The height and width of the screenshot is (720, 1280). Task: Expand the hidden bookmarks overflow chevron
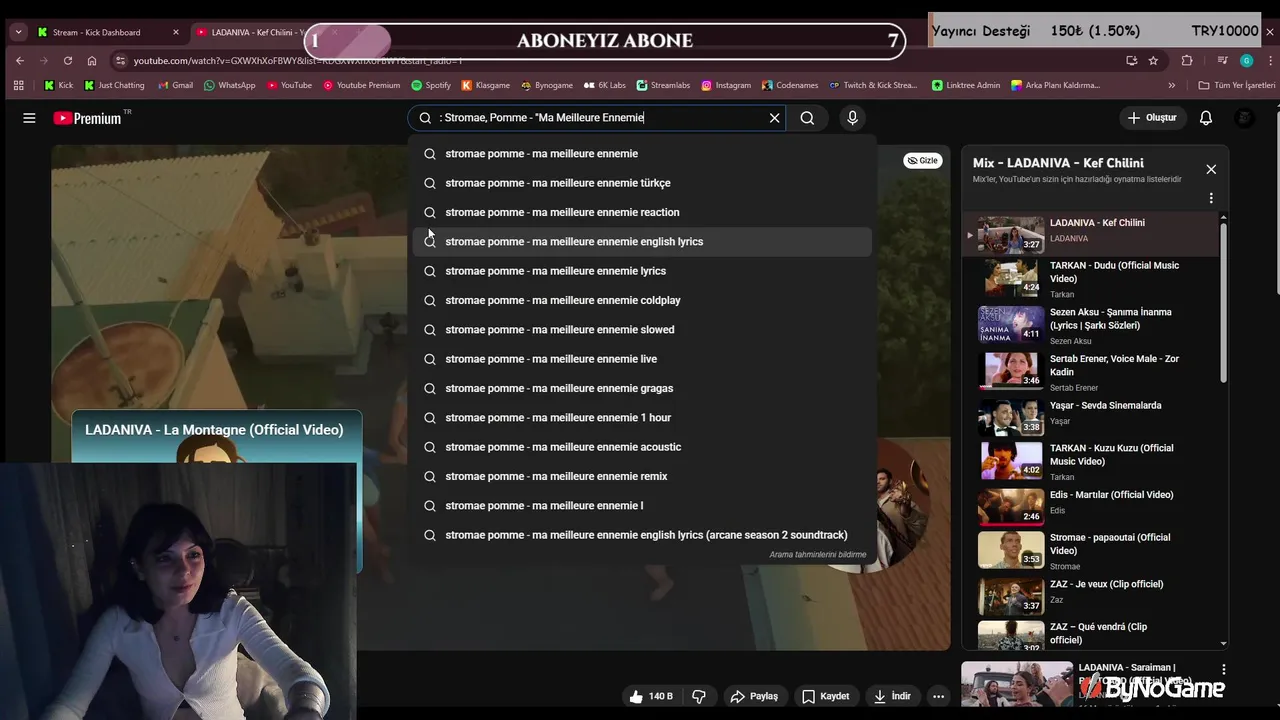pos(1172,85)
